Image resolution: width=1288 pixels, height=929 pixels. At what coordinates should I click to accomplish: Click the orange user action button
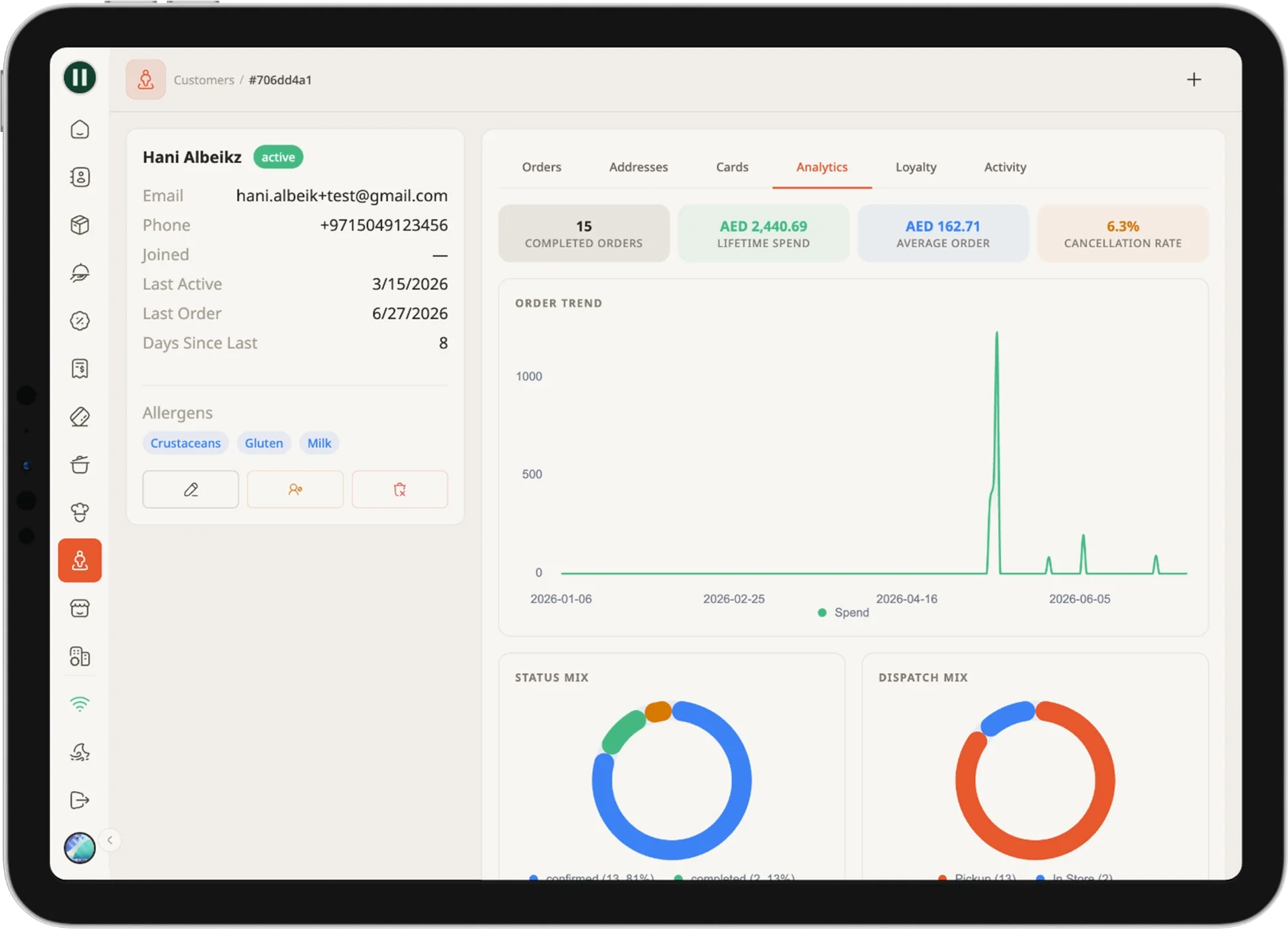295,489
